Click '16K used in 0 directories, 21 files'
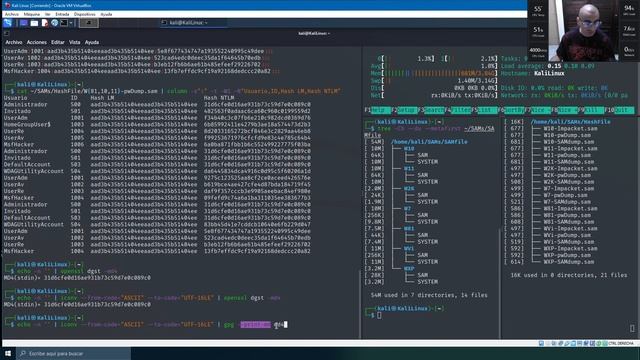The height and width of the screenshot is (360, 640). tap(569, 275)
